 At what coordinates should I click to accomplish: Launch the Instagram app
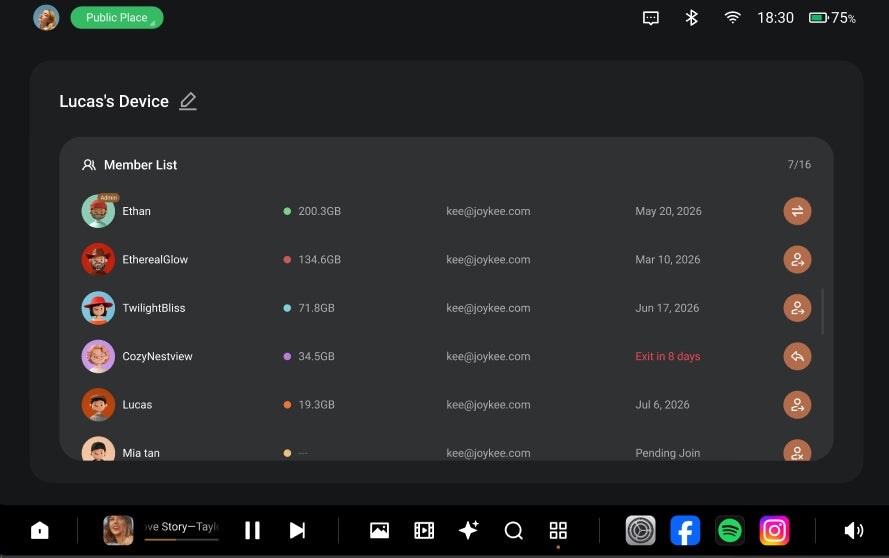(x=774, y=531)
